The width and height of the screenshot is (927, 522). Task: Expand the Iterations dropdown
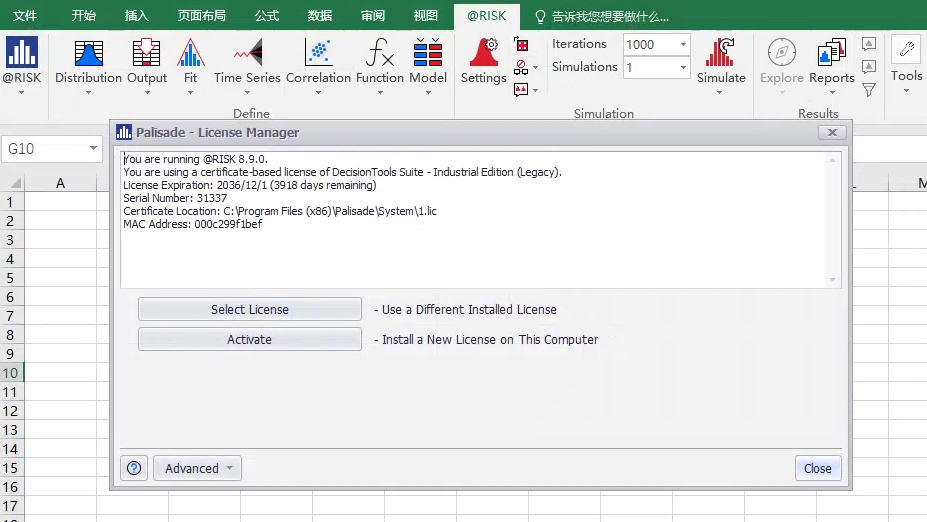point(683,44)
